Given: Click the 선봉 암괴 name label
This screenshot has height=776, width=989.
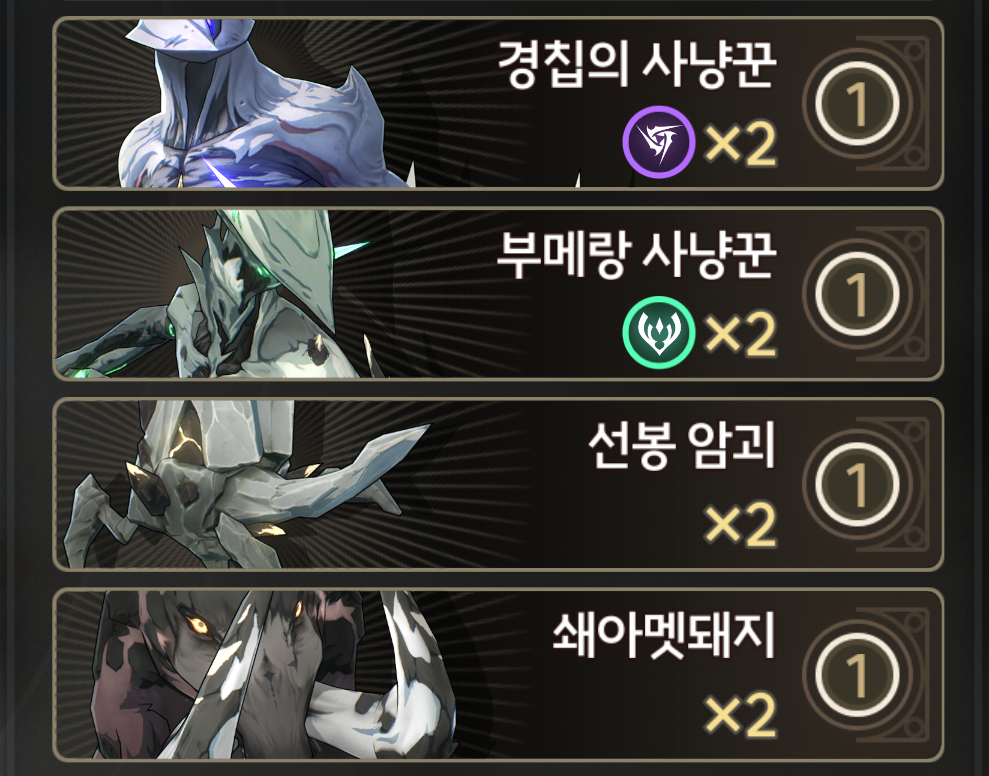Looking at the screenshot, I should click(682, 445).
